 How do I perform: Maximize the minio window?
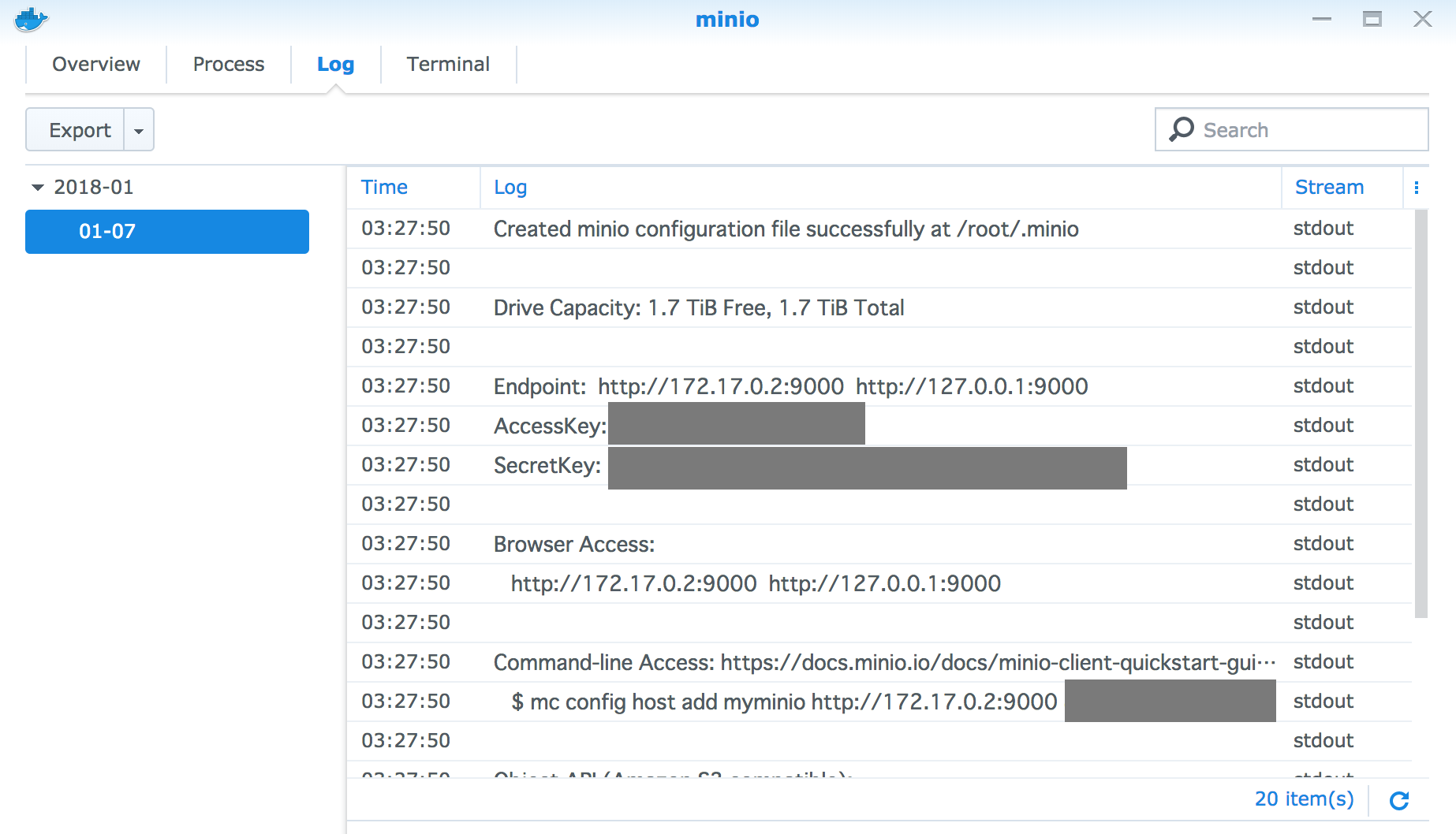click(x=1372, y=19)
